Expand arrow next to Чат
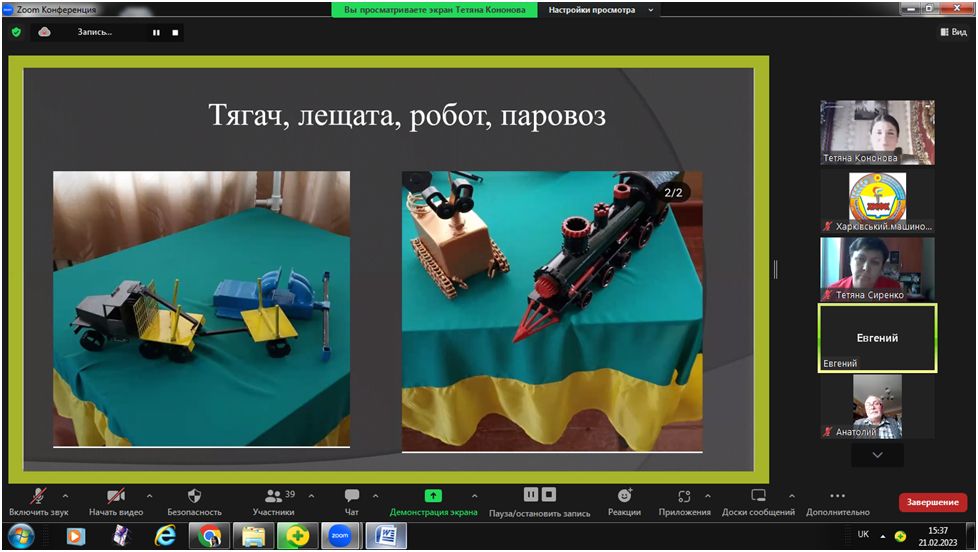 (x=375, y=496)
